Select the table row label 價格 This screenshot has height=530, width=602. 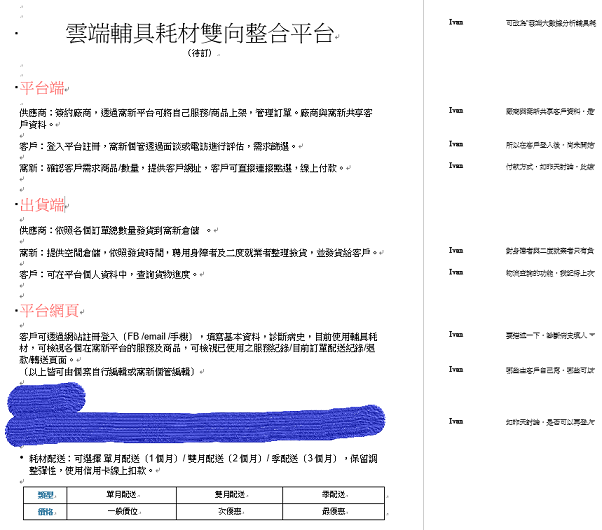45,512
